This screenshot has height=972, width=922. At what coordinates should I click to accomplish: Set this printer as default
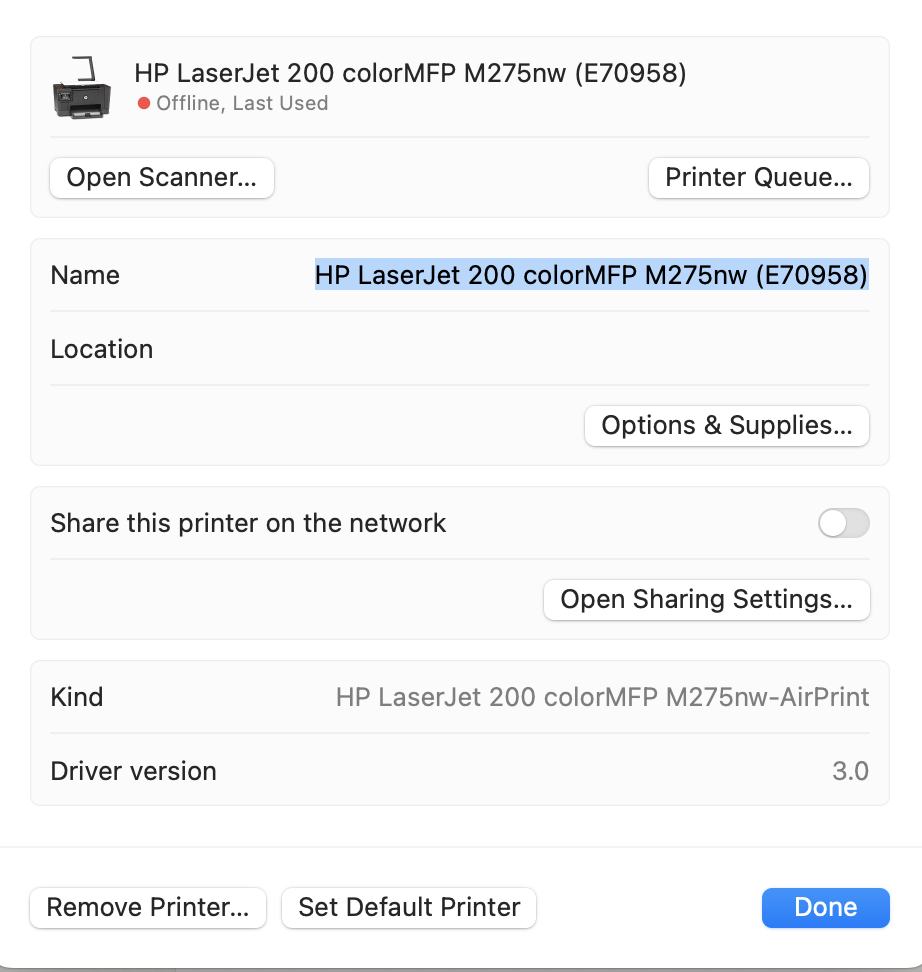[x=409, y=908]
